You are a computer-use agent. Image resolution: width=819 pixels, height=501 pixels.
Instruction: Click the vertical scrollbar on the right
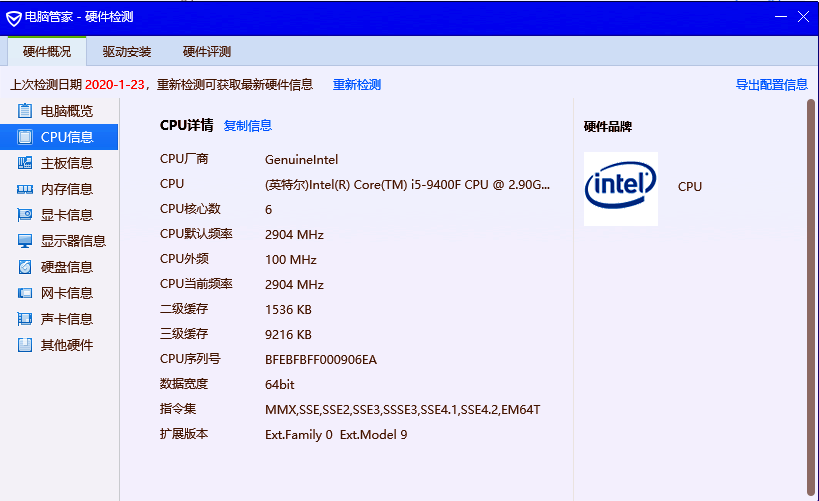tap(811, 298)
